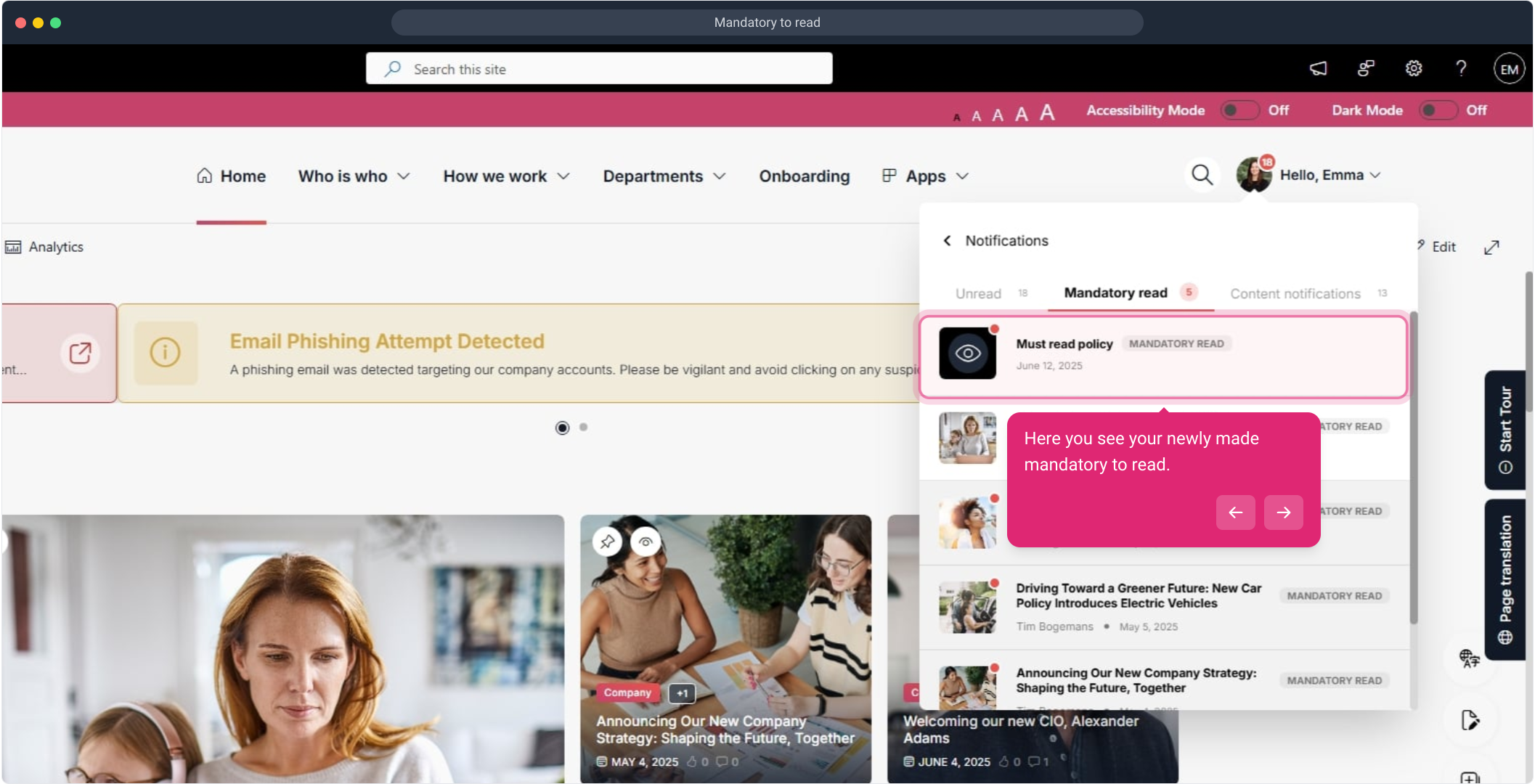Click the document edit icon at right edge
Screen dimensions: 1535x784
(x=1470, y=720)
